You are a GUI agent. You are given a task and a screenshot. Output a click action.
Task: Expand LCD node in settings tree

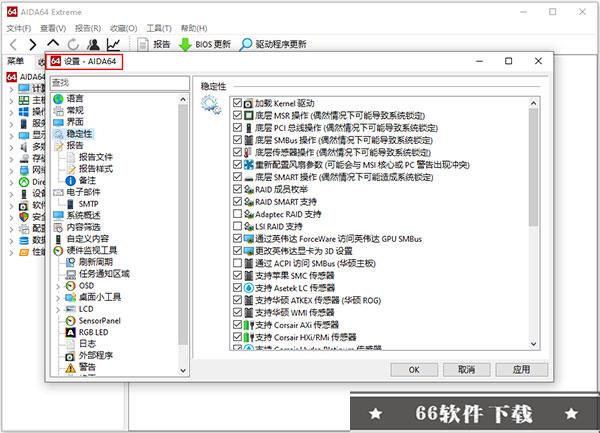pos(58,310)
